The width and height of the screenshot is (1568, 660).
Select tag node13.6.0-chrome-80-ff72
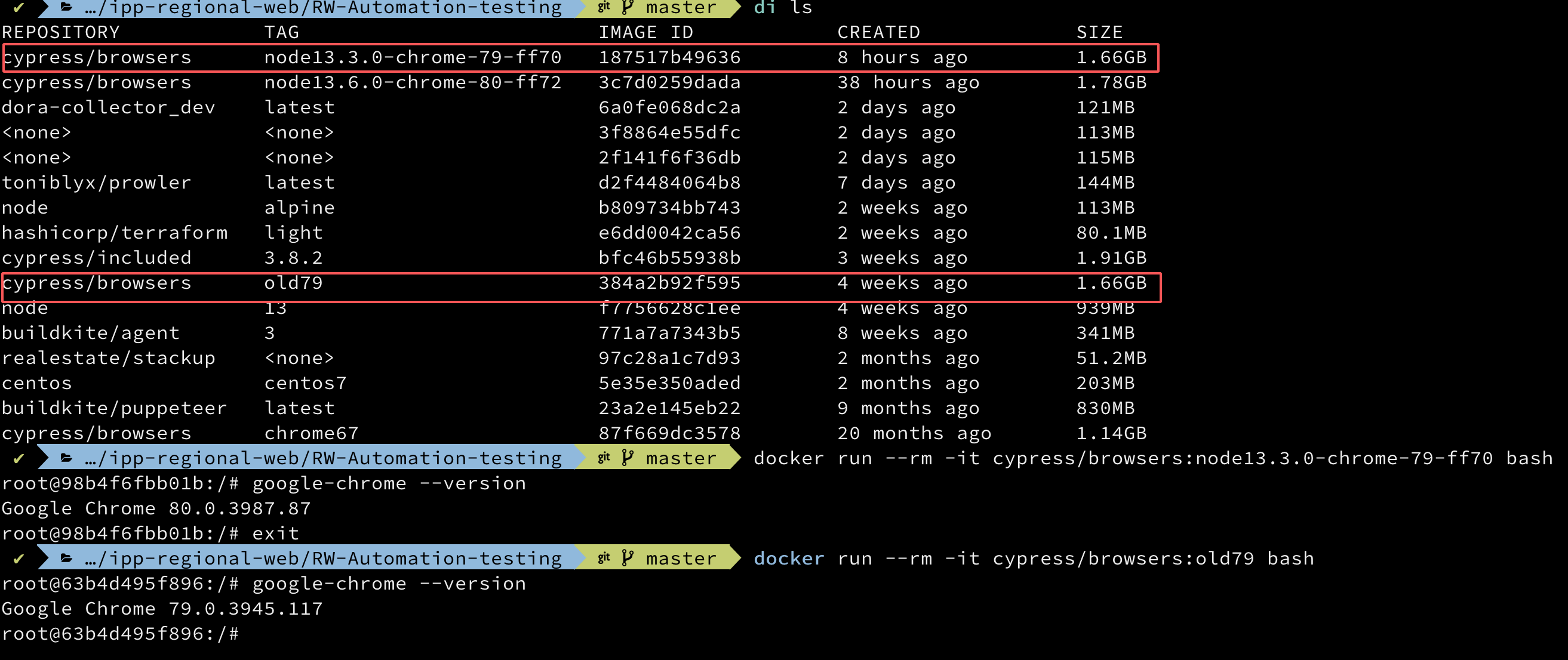point(413,82)
